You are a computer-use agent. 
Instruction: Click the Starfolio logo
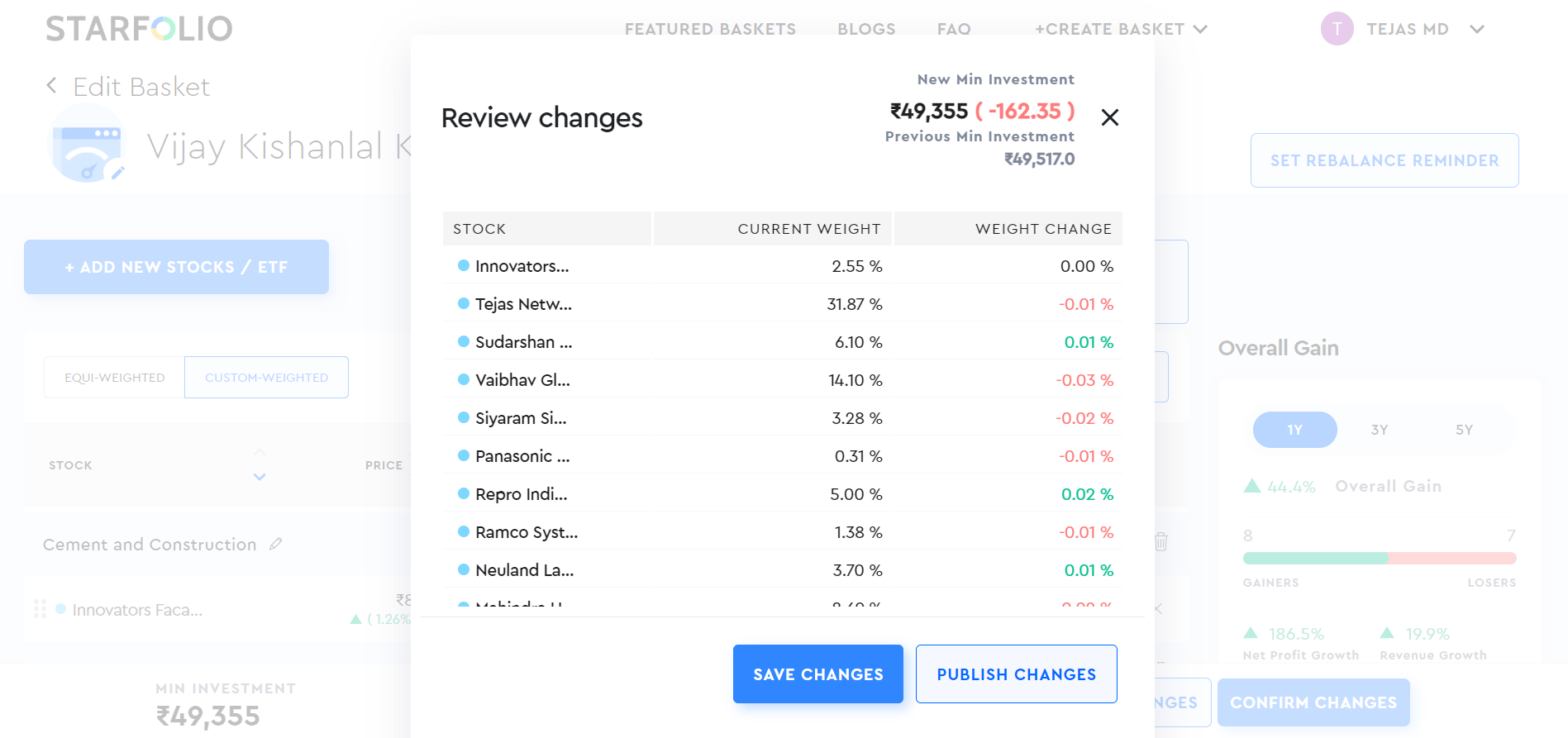tap(139, 29)
